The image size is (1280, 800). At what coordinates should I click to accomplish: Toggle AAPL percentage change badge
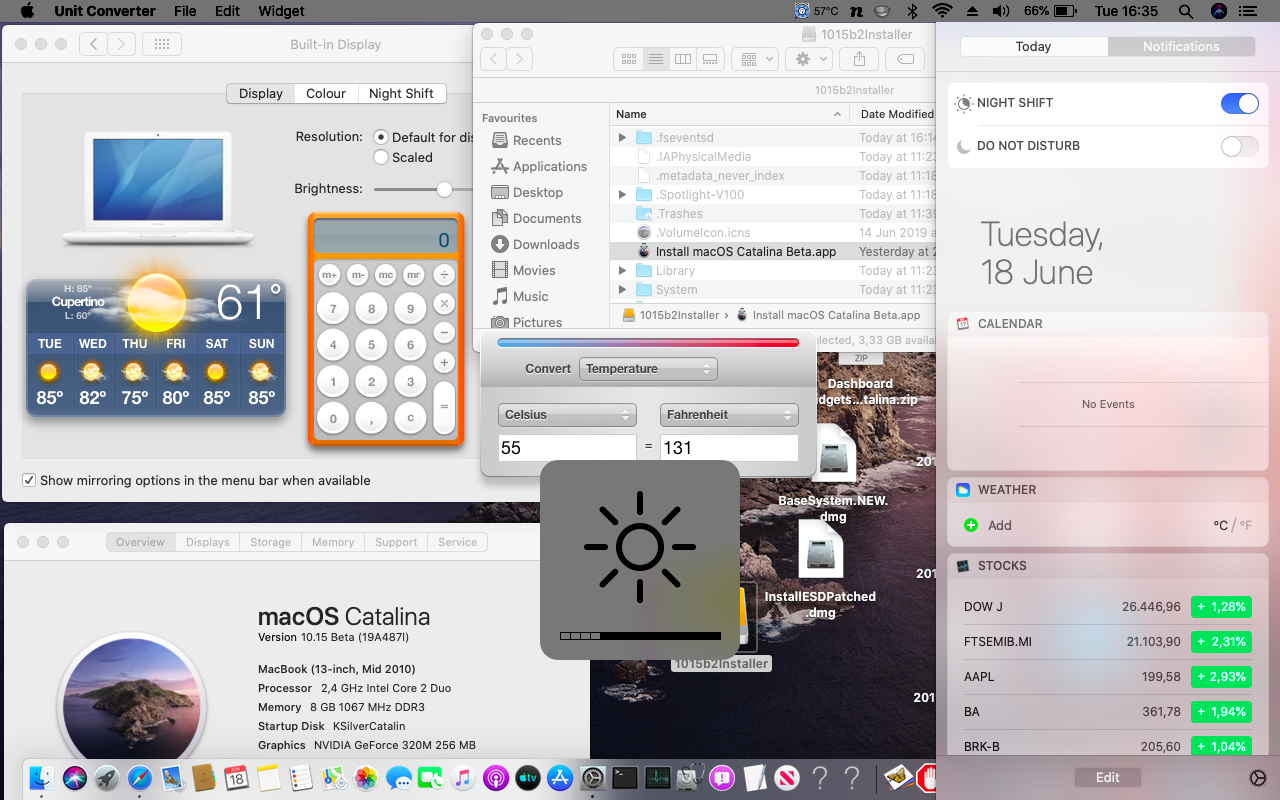1219,677
